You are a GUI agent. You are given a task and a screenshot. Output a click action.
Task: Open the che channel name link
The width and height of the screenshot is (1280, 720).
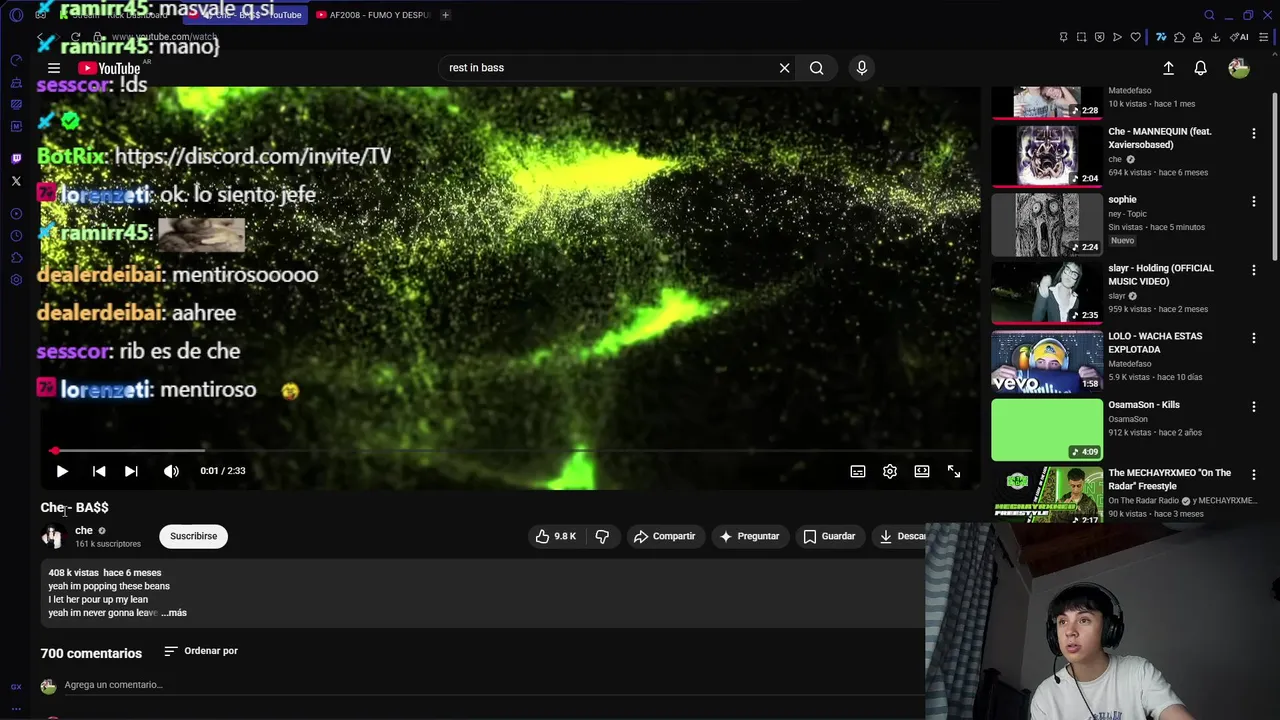tap(84, 531)
